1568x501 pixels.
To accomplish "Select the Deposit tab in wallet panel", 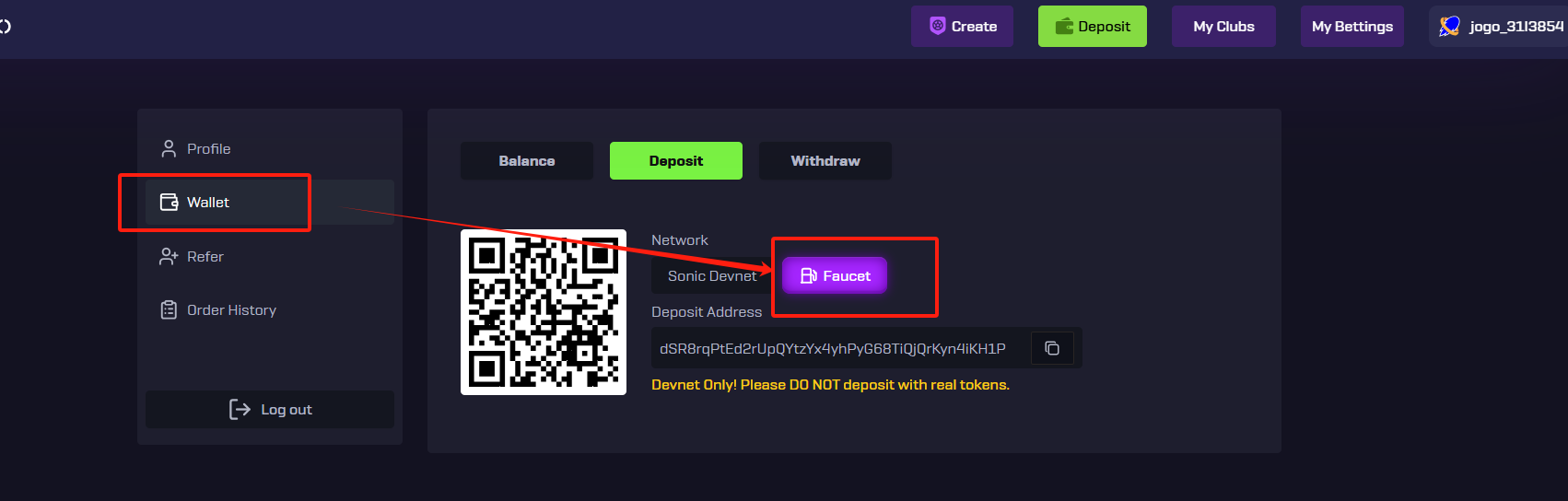I will [675, 161].
